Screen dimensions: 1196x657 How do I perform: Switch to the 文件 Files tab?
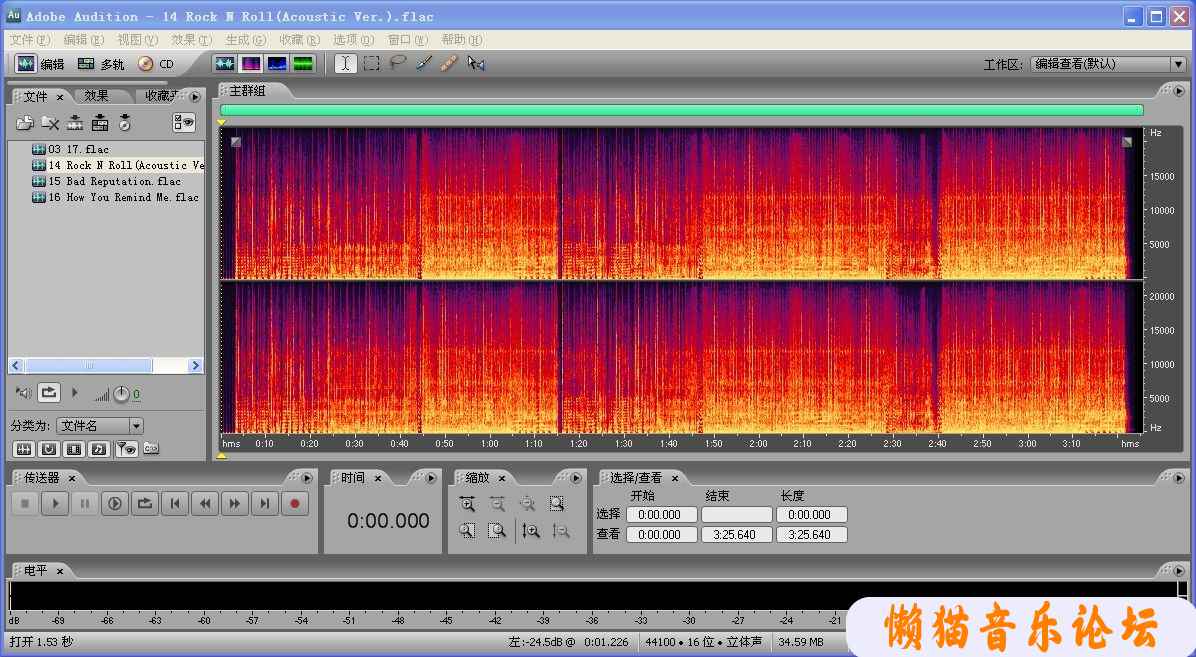point(35,96)
